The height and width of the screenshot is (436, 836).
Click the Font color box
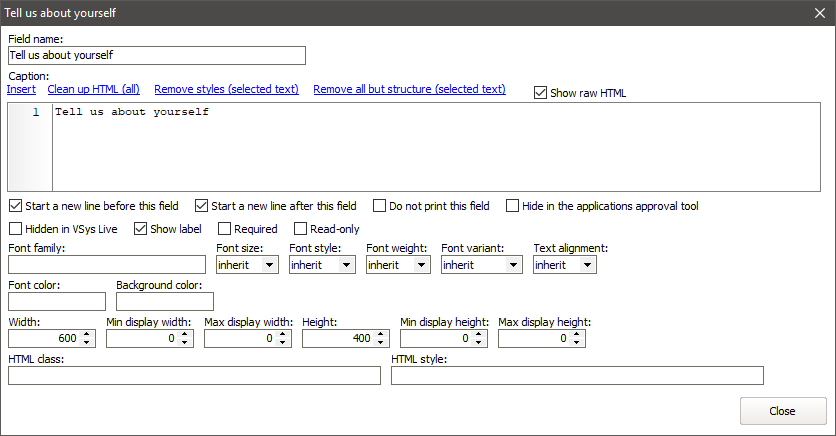[57, 301]
